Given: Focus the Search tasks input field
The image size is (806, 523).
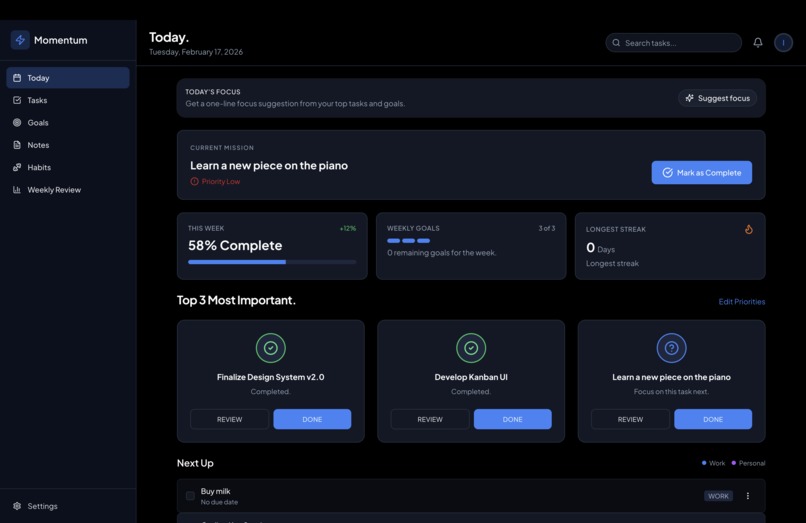Looking at the screenshot, I should pos(673,43).
